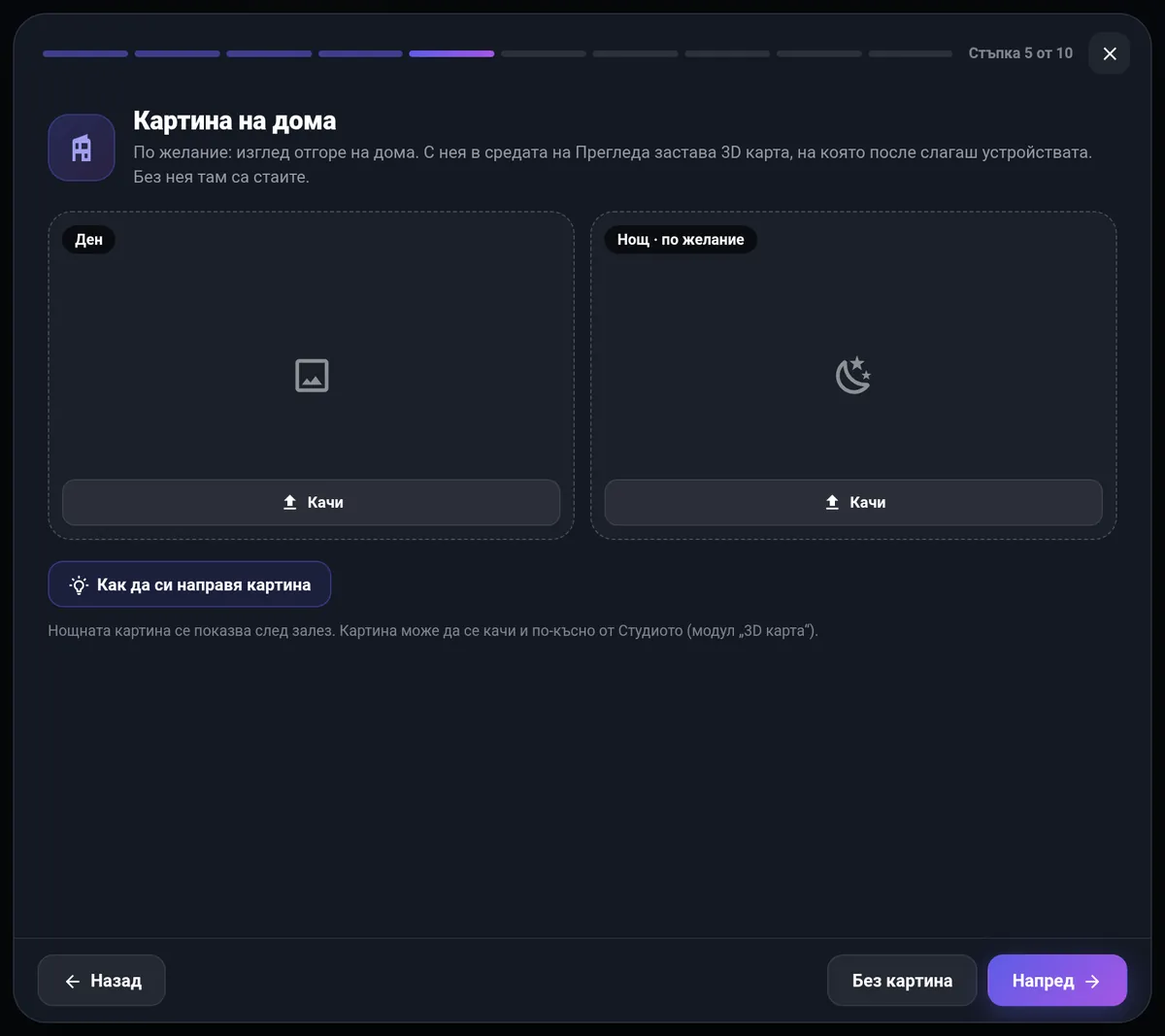Click the 'Нощ · по желание' badge label
Viewport: 1165px width, 1036px height.
coord(681,240)
